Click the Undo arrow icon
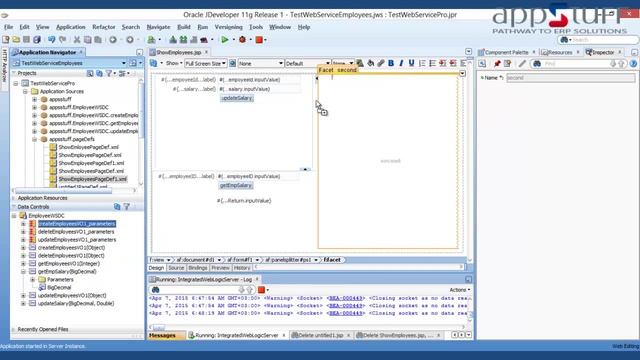This screenshot has width=640, height=360. click(51, 40)
